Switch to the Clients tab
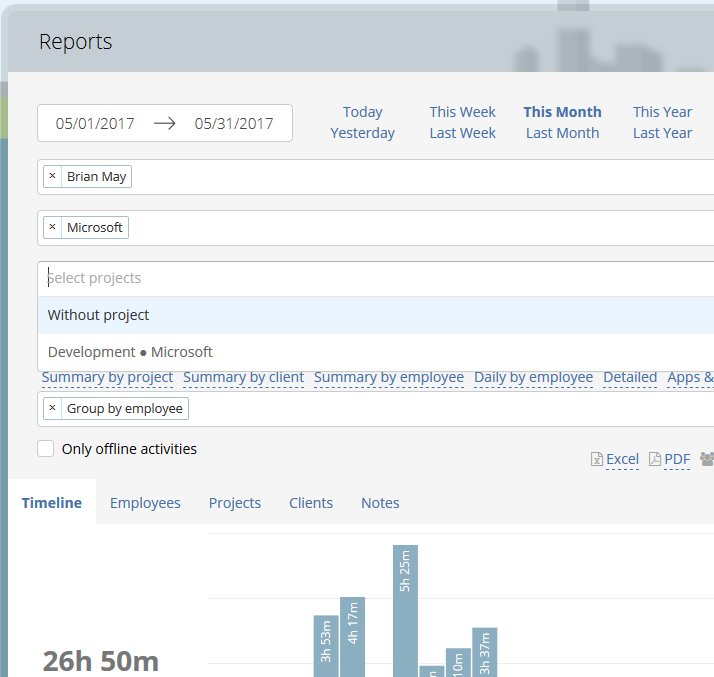 [x=311, y=503]
